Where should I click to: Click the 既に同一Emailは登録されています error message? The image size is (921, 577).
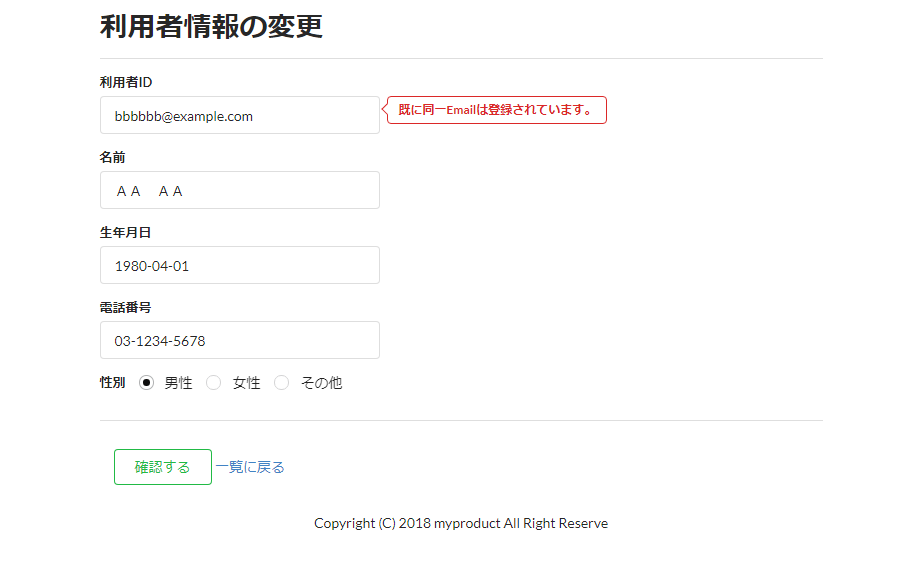point(496,110)
